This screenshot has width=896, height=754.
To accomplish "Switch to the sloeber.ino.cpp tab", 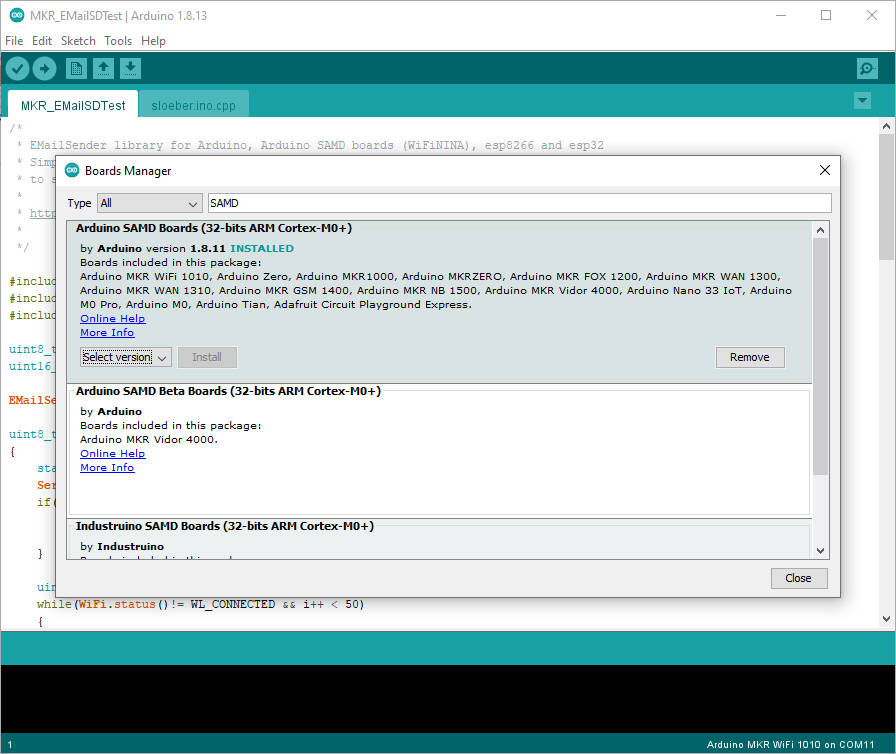I will [x=193, y=105].
